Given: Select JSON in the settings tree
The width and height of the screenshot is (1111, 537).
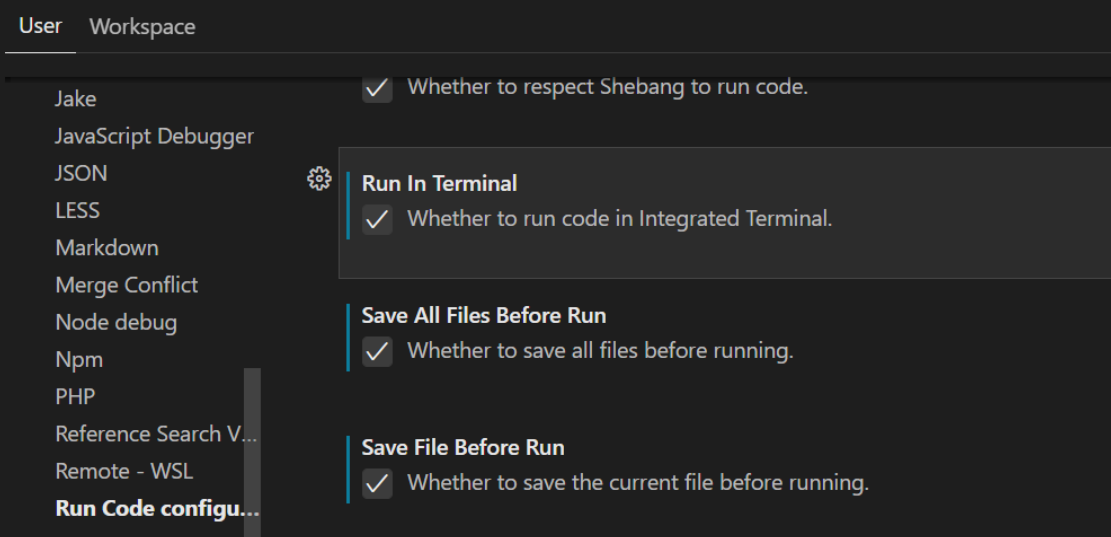Looking at the screenshot, I should (81, 173).
